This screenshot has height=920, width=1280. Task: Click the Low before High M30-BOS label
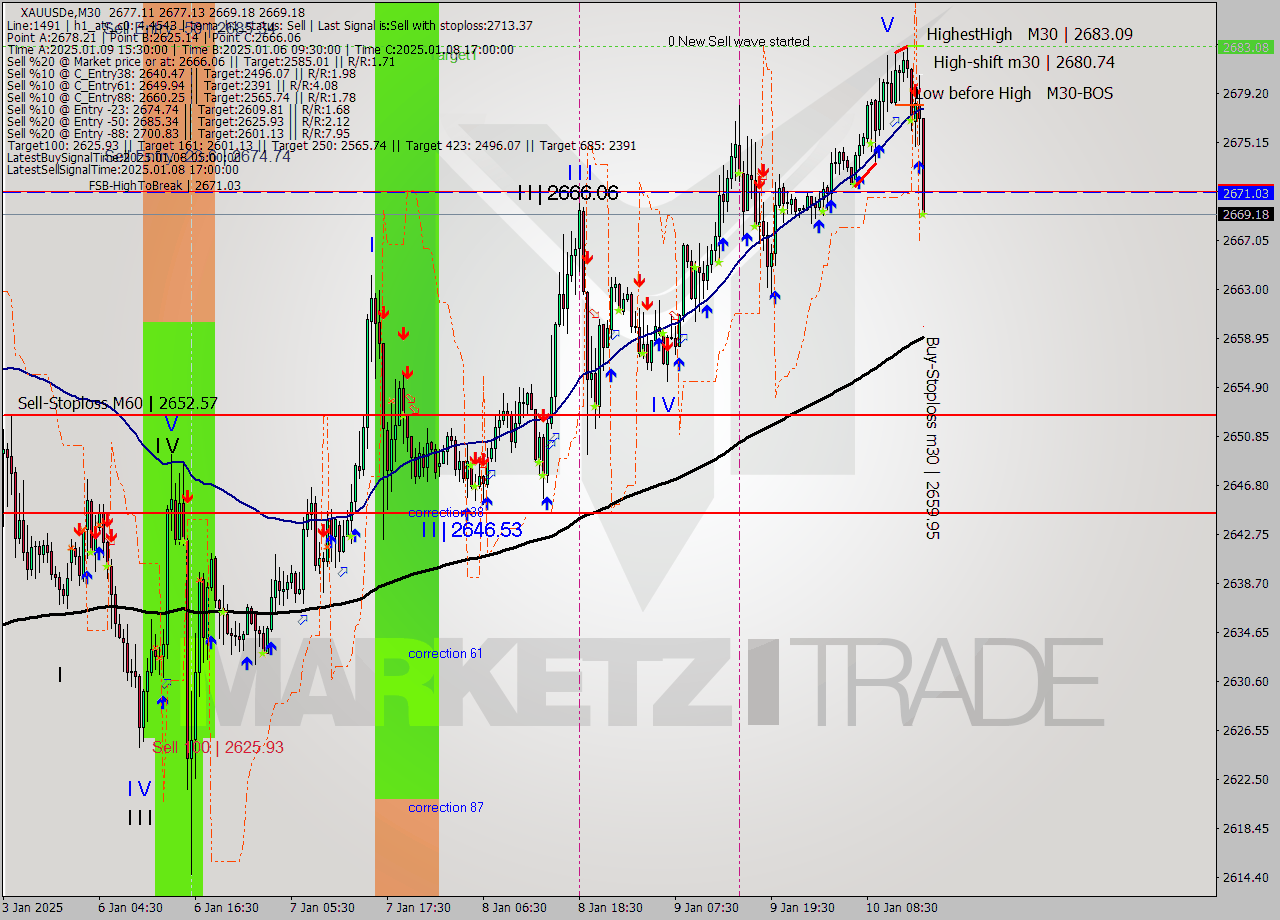1015,93
